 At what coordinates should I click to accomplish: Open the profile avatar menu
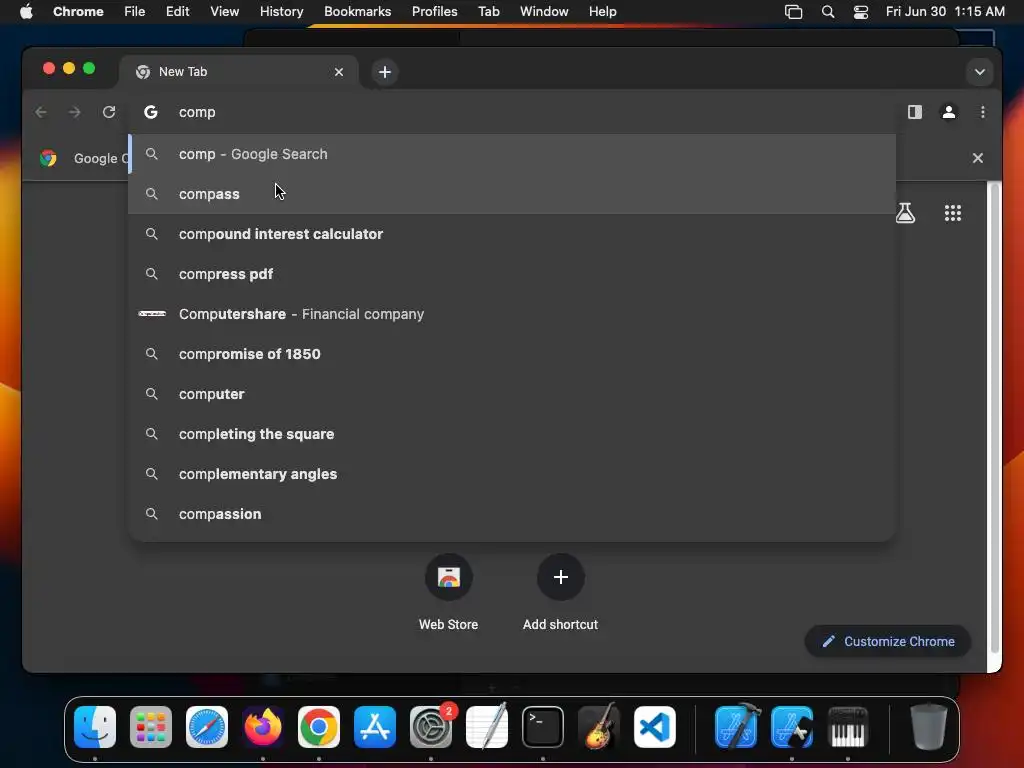tap(949, 112)
